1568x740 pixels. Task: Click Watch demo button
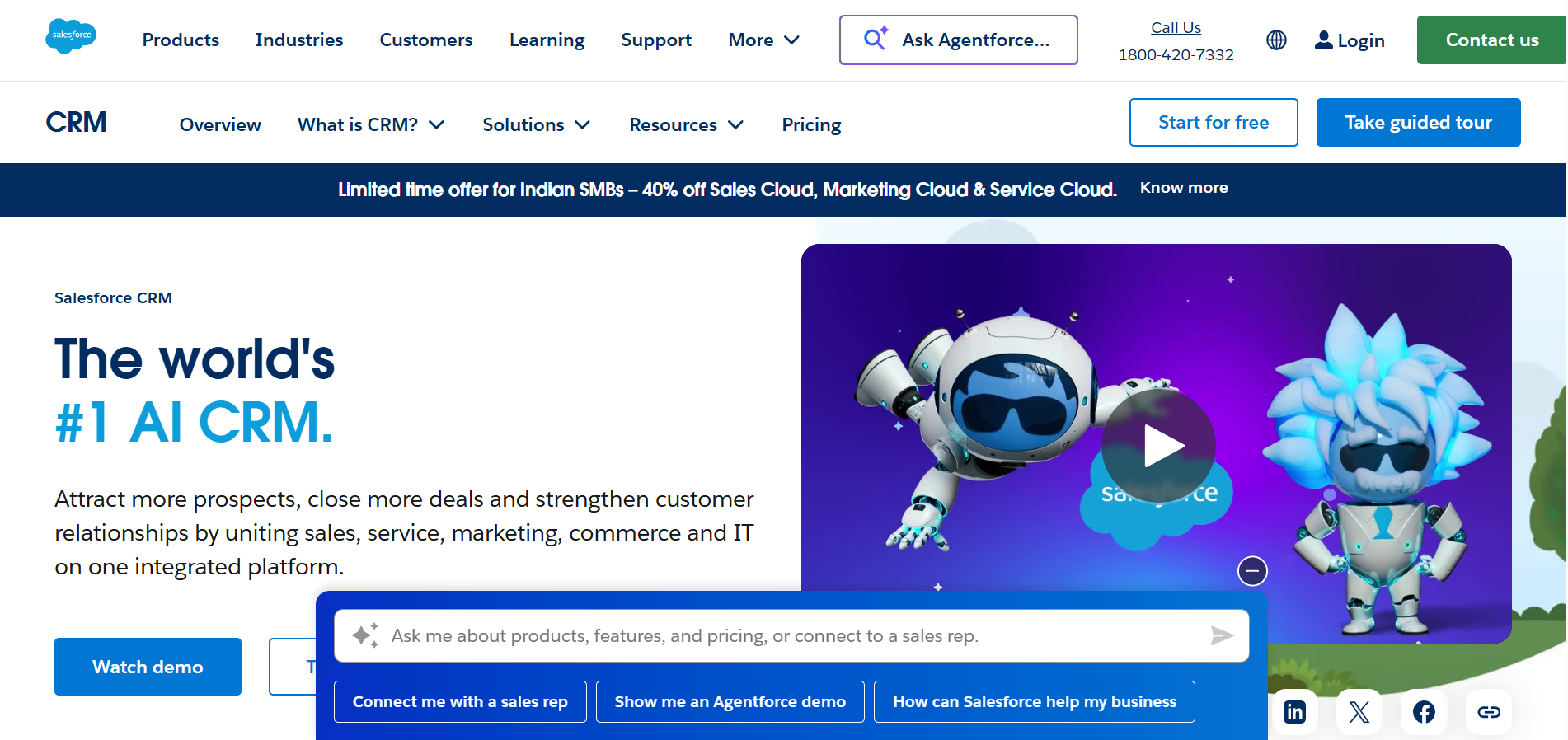[148, 667]
